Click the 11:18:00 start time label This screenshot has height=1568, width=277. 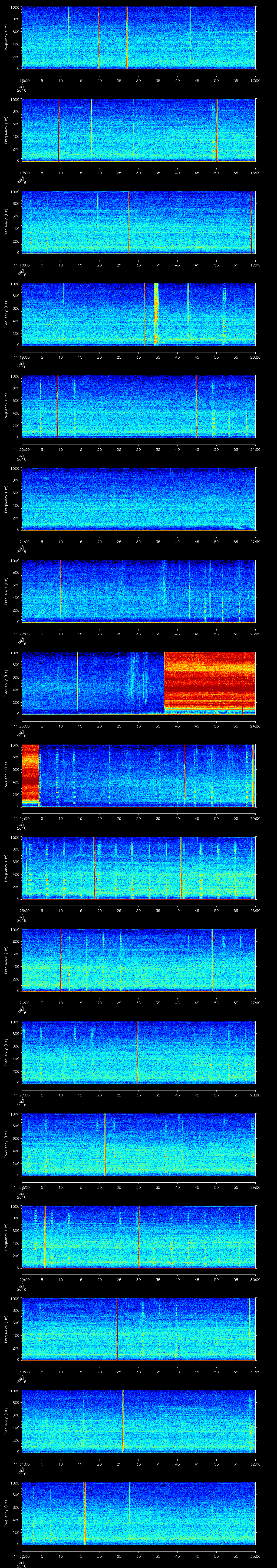point(21,265)
